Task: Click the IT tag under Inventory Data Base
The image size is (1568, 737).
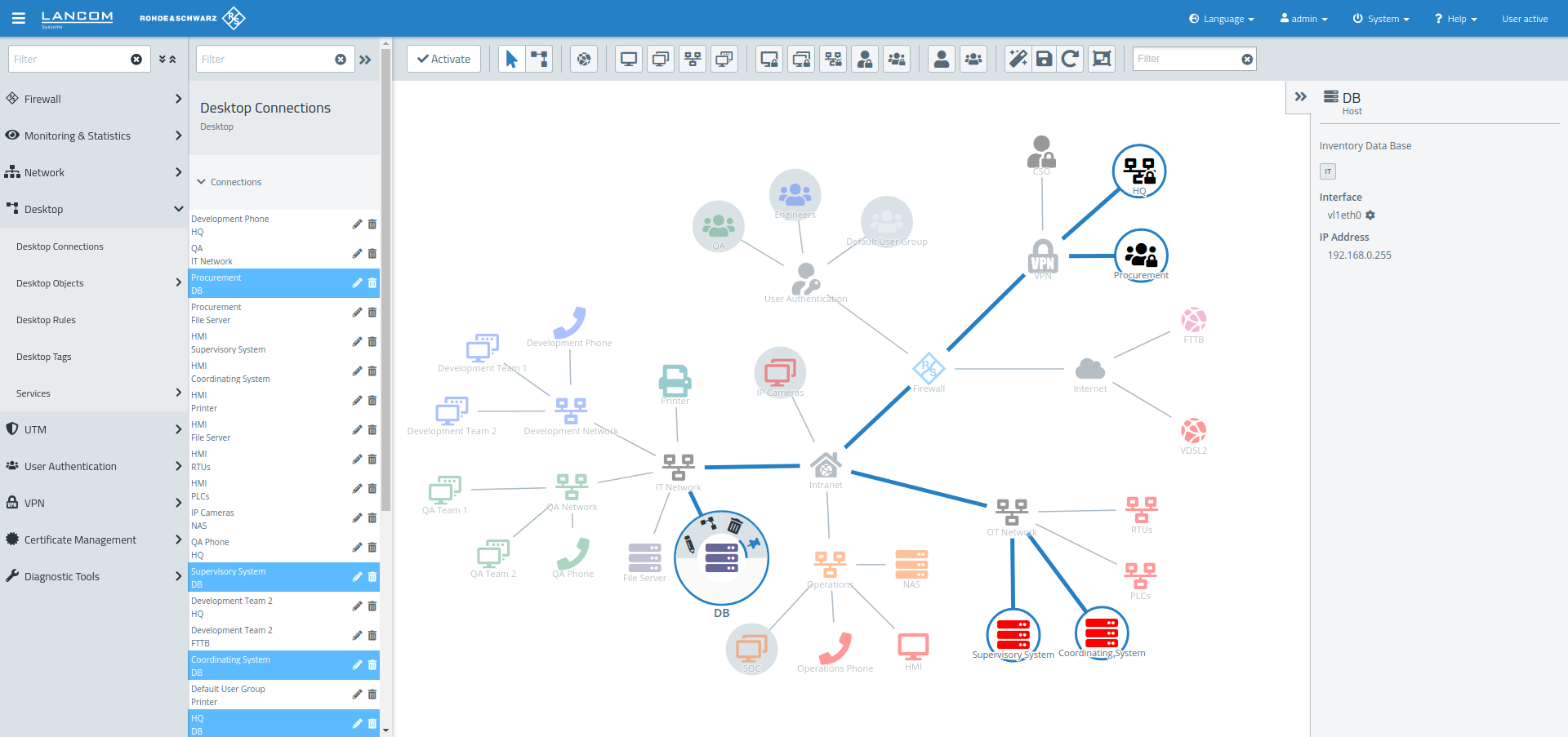Action: click(x=1328, y=171)
